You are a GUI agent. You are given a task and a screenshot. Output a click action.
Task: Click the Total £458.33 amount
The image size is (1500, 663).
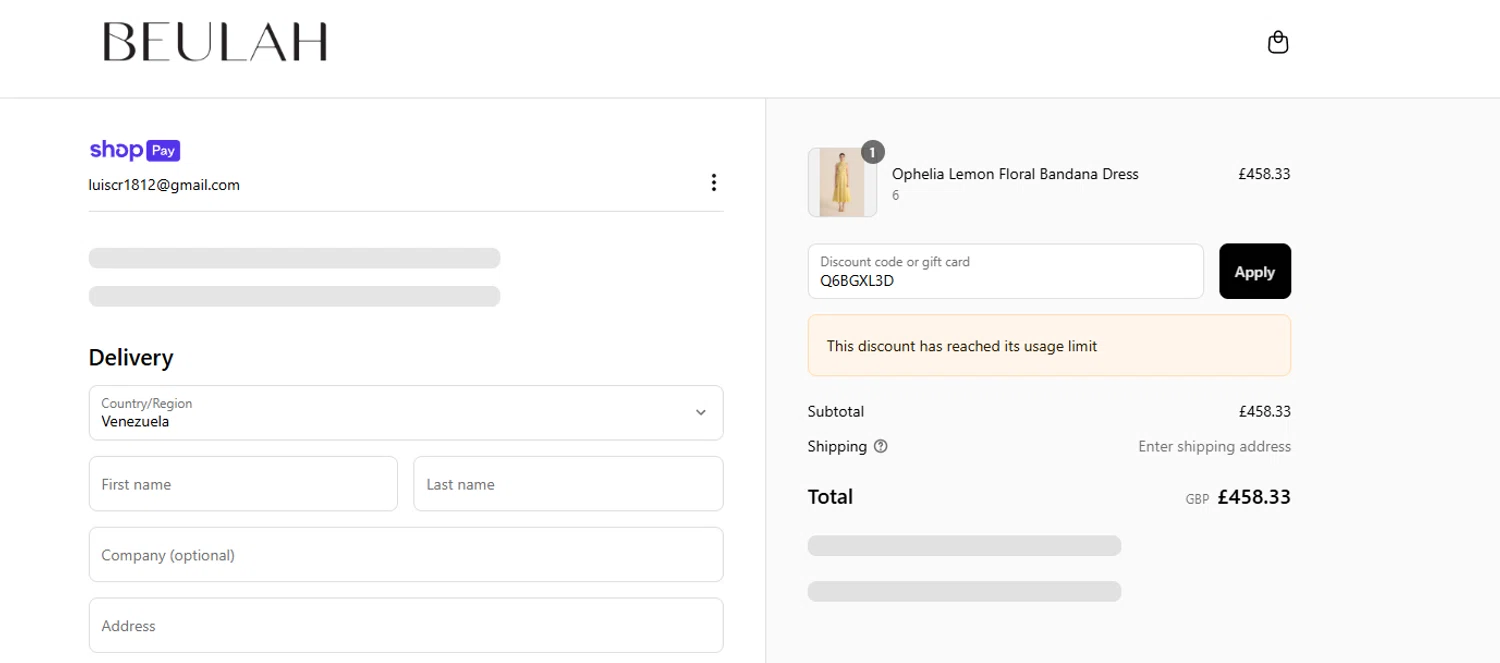[x=1254, y=497]
